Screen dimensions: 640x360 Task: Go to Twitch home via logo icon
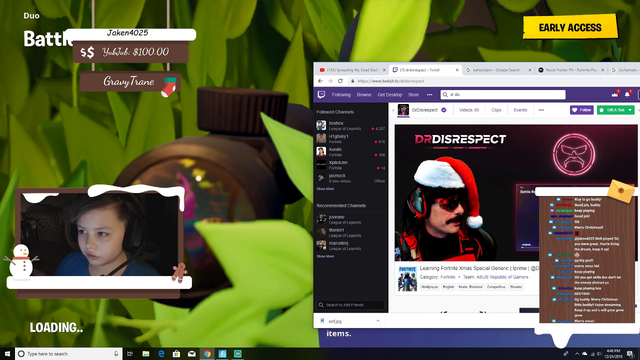[x=321, y=95]
